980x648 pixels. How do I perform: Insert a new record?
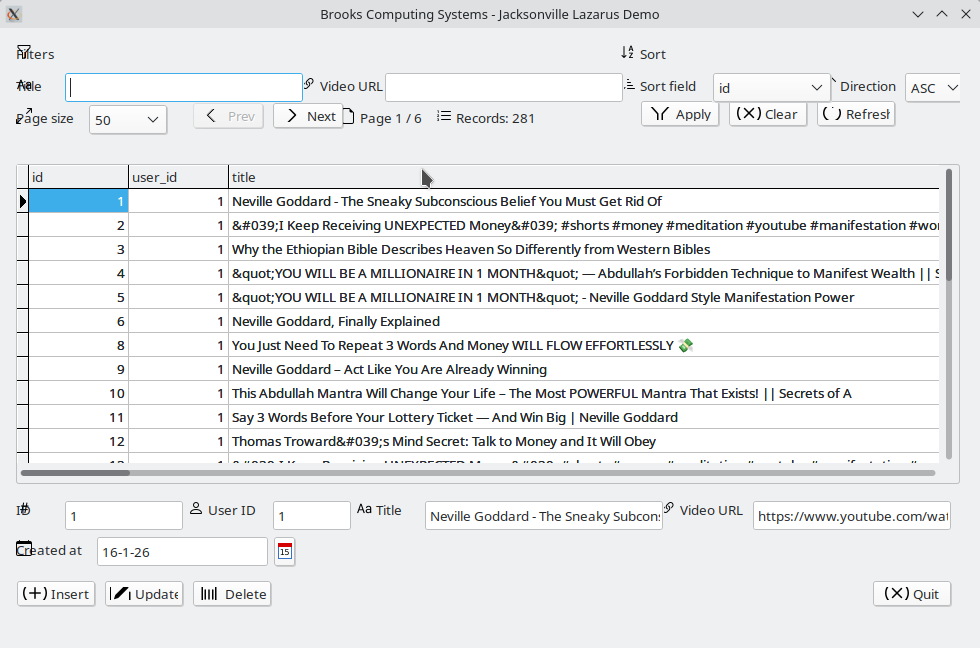point(56,594)
